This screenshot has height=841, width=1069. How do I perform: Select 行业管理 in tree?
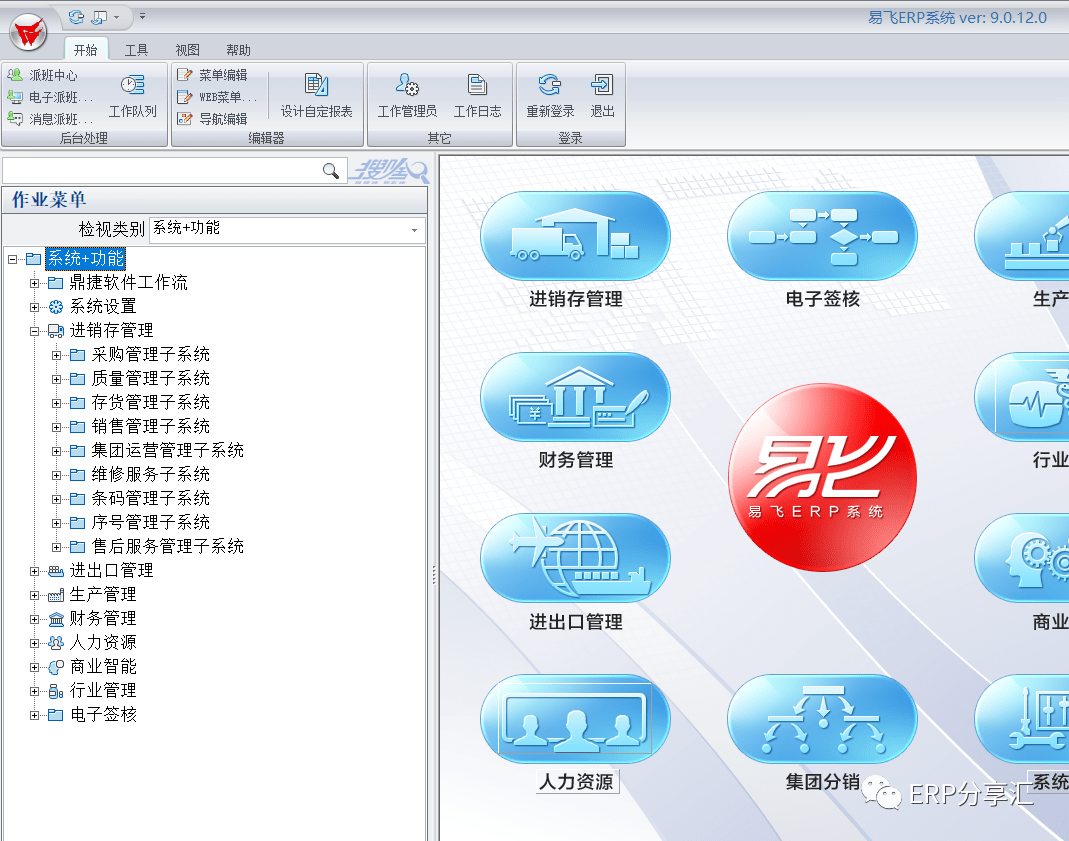(103, 690)
